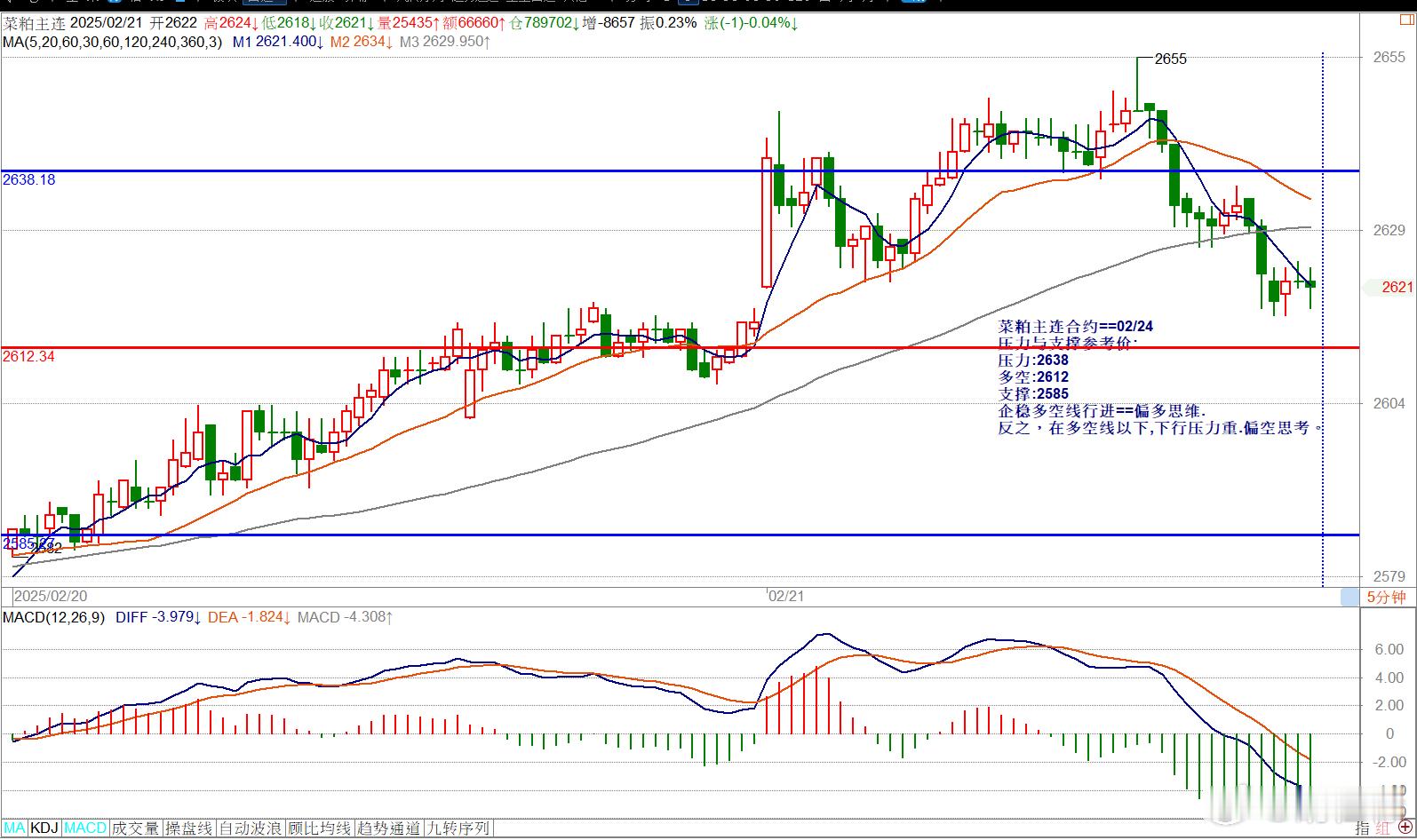Click the 多空:2612 annotation text
Image resolution: width=1417 pixels, height=840 pixels.
[1033, 377]
